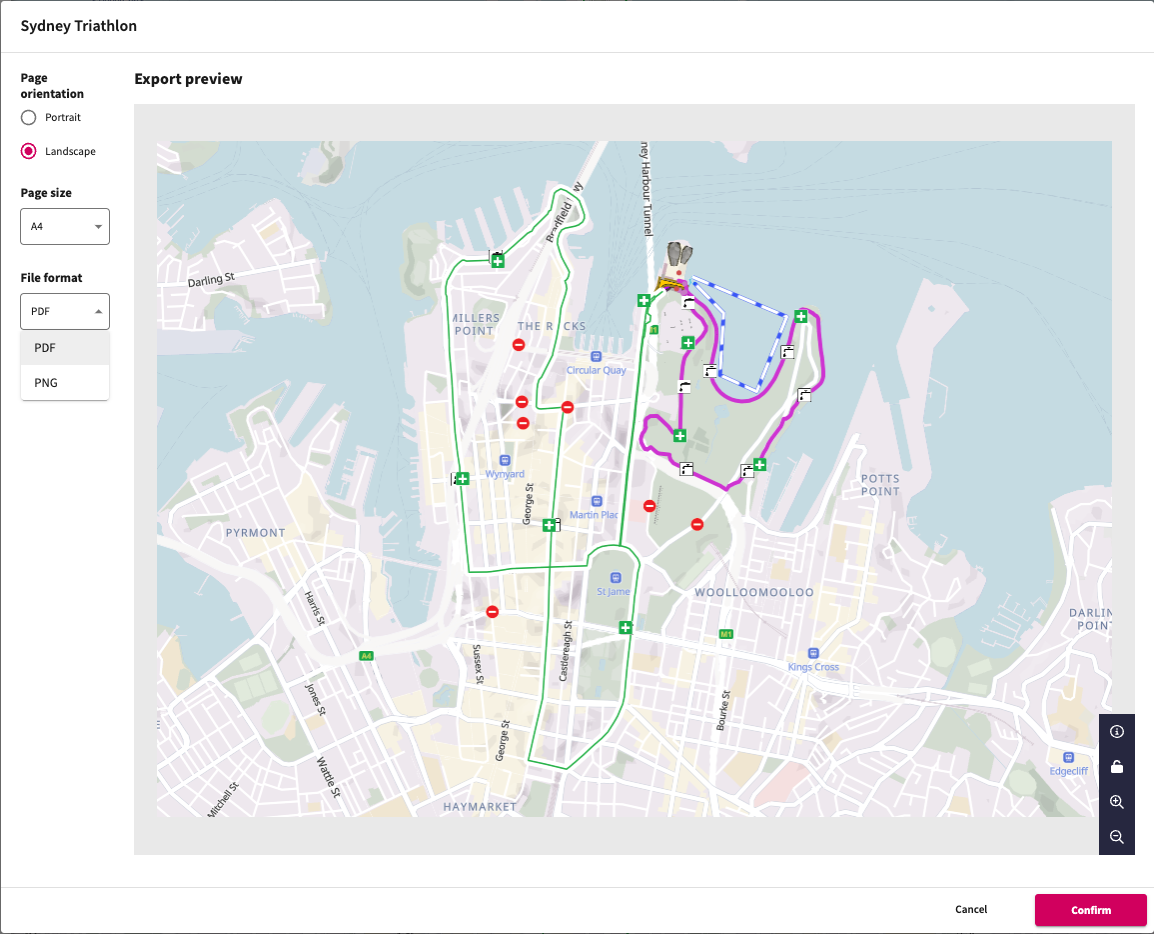Click the green first aid marker near St James
This screenshot has width=1154, height=934.
[x=625, y=627]
